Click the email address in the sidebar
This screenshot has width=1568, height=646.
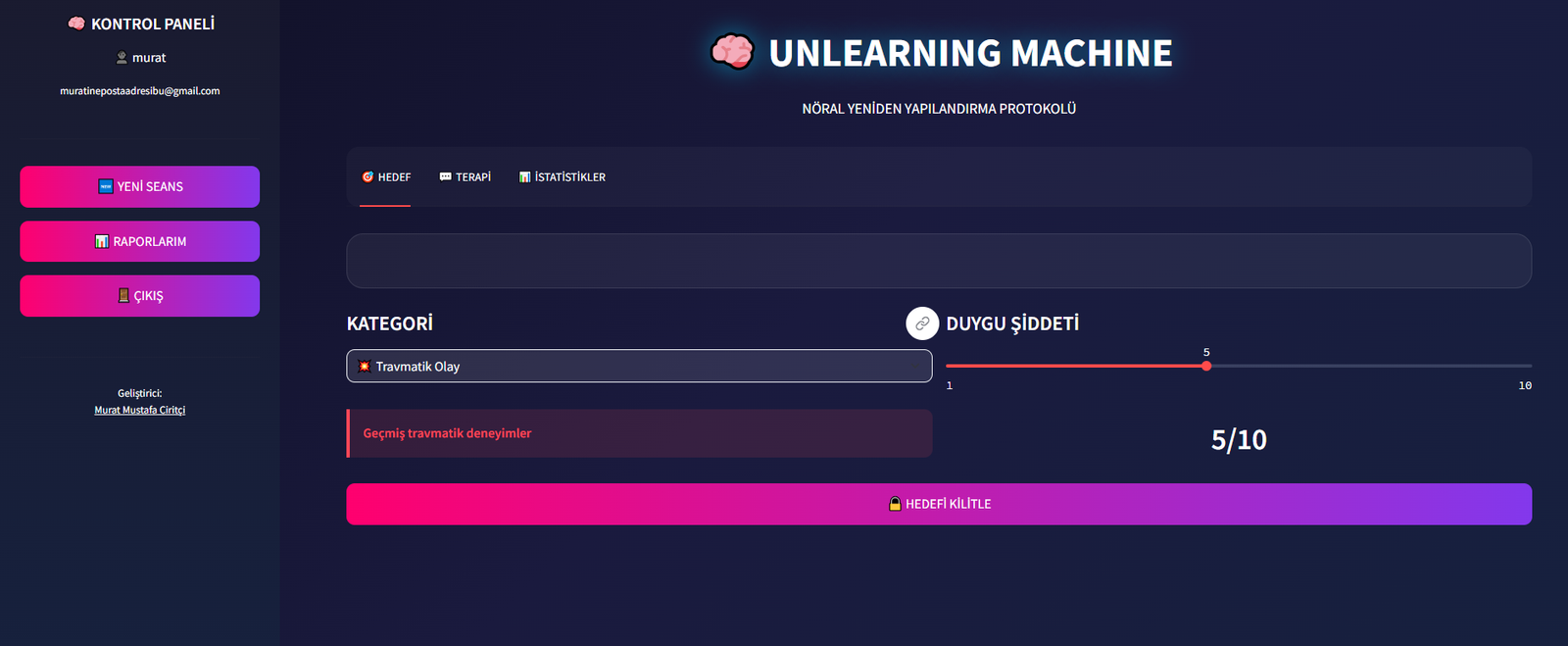(139, 91)
